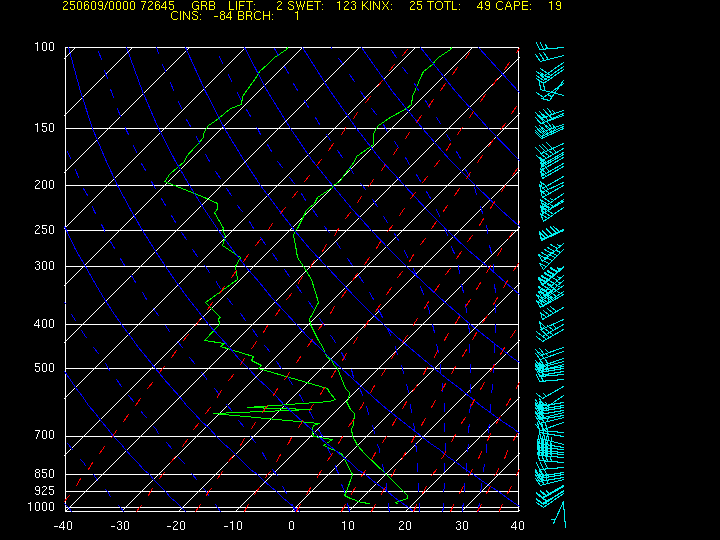720x540 pixels.
Task: Click positive '10' on the temperature axis
Action: tap(348, 526)
